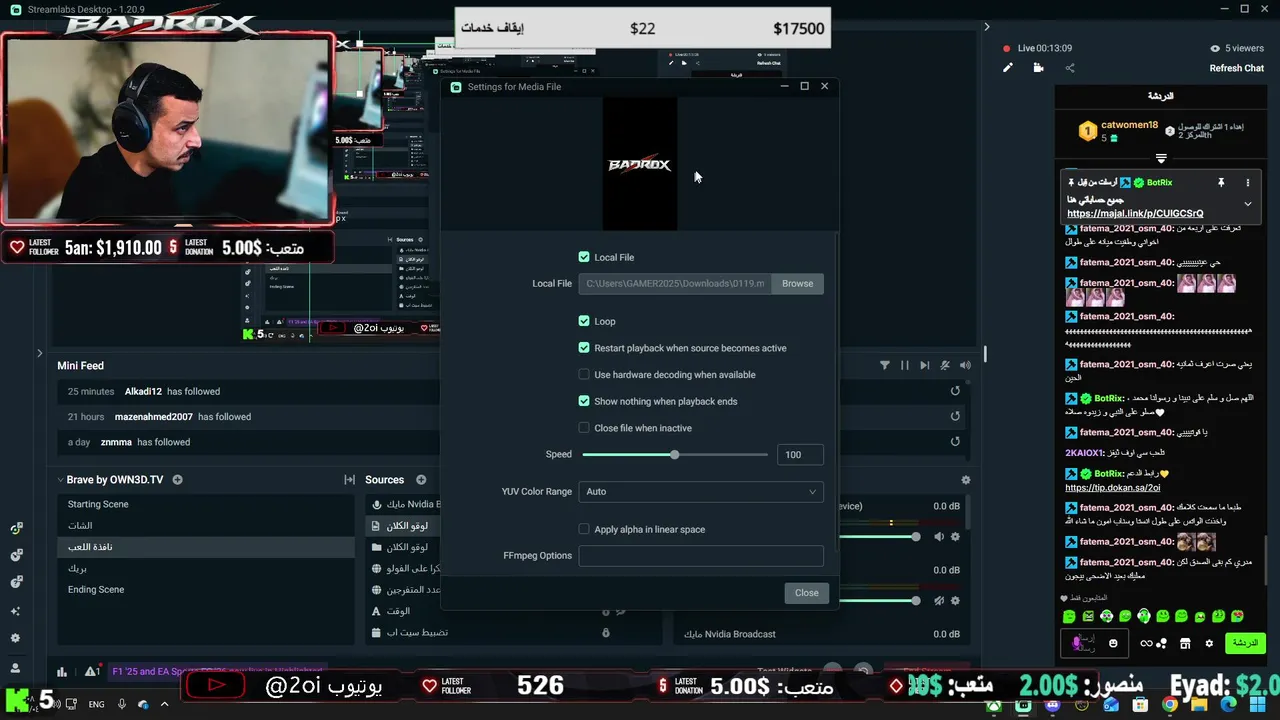Unmute the second mixer audio channel
This screenshot has height=720, width=1280.
(x=939, y=601)
